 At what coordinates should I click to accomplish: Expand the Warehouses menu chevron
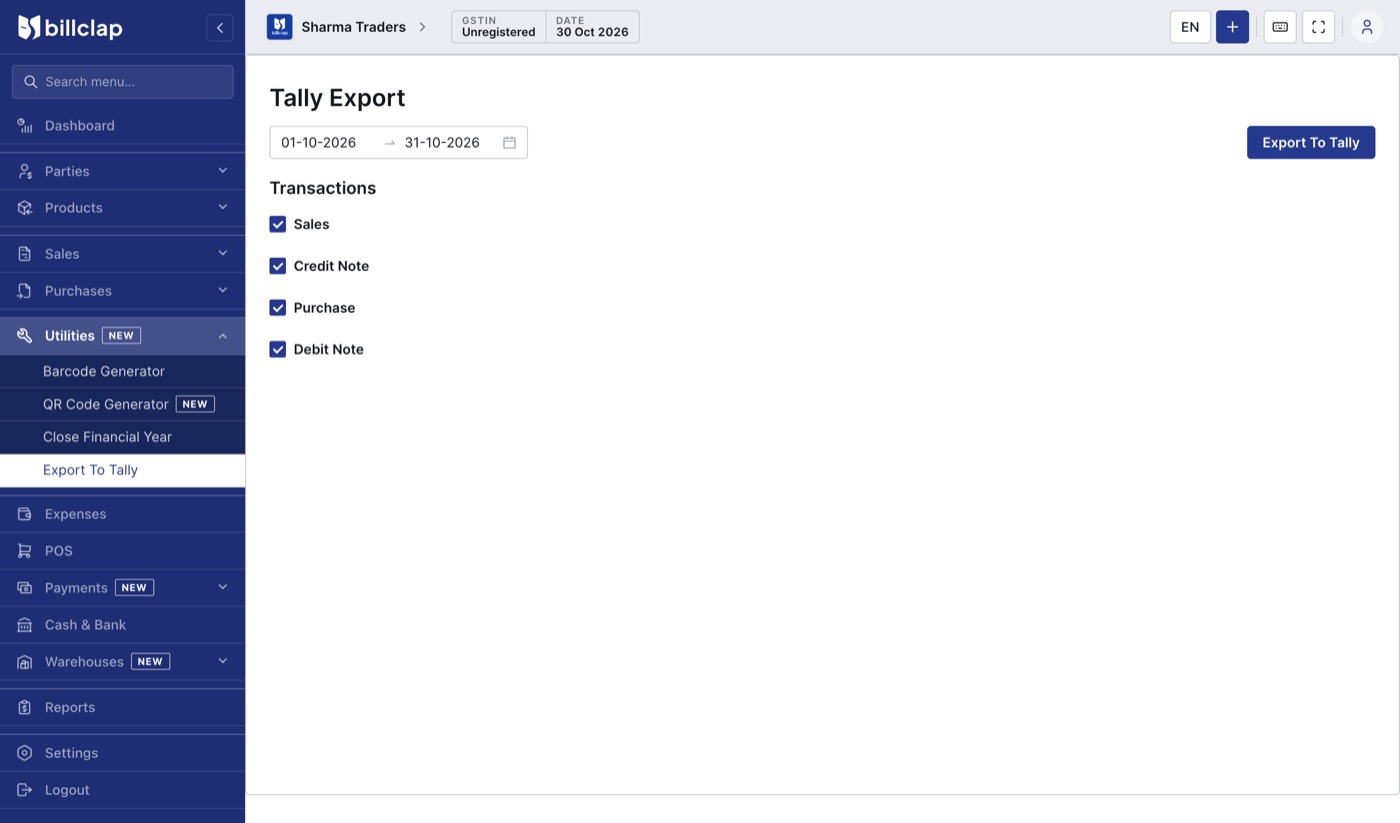pos(223,661)
